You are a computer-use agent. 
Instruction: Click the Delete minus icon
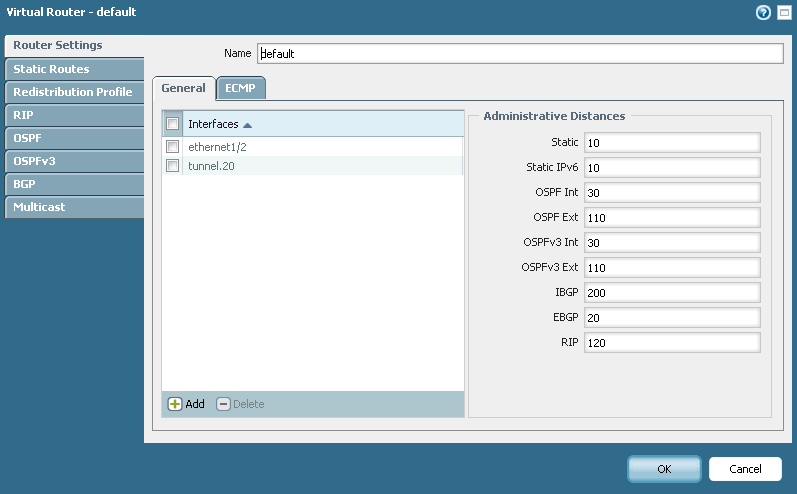click(x=224, y=404)
